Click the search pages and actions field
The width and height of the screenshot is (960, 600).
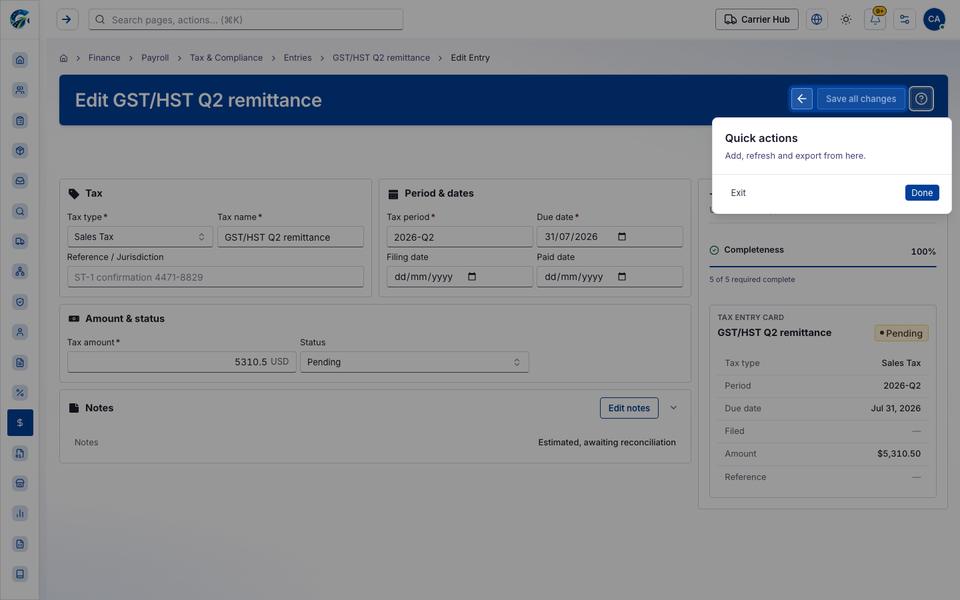pyautogui.click(x=246, y=20)
